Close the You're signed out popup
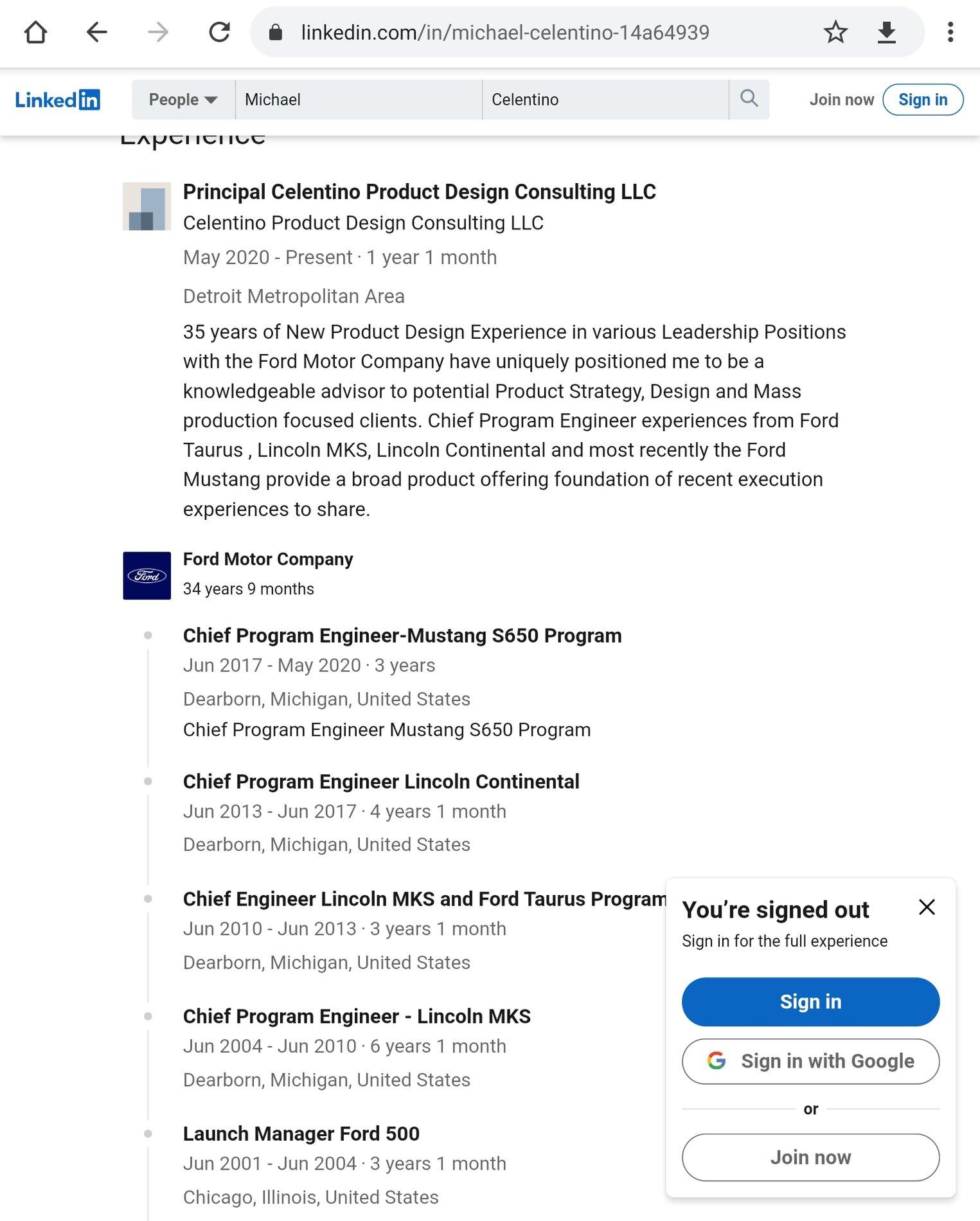Image resolution: width=980 pixels, height=1221 pixels. 927,907
